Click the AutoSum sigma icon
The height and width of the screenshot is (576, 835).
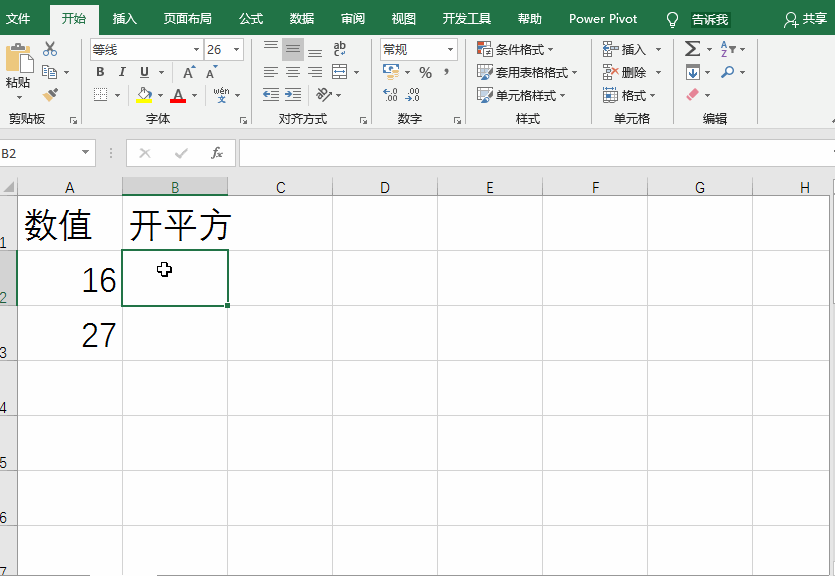tap(692, 49)
